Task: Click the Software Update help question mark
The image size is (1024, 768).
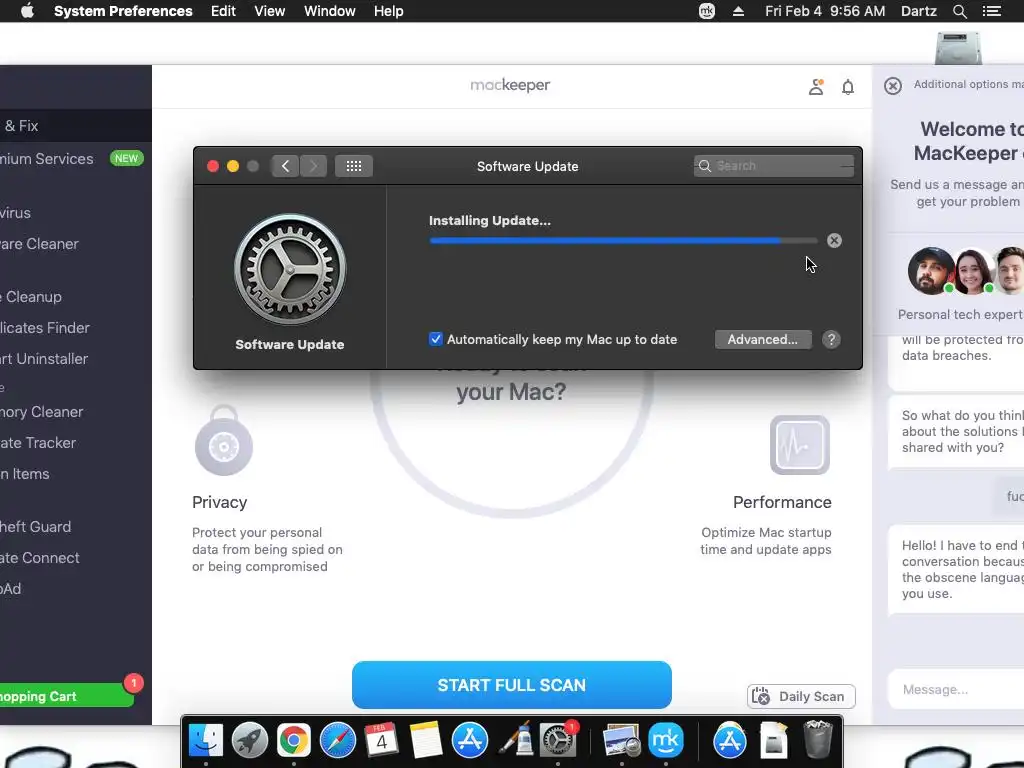Action: (831, 339)
